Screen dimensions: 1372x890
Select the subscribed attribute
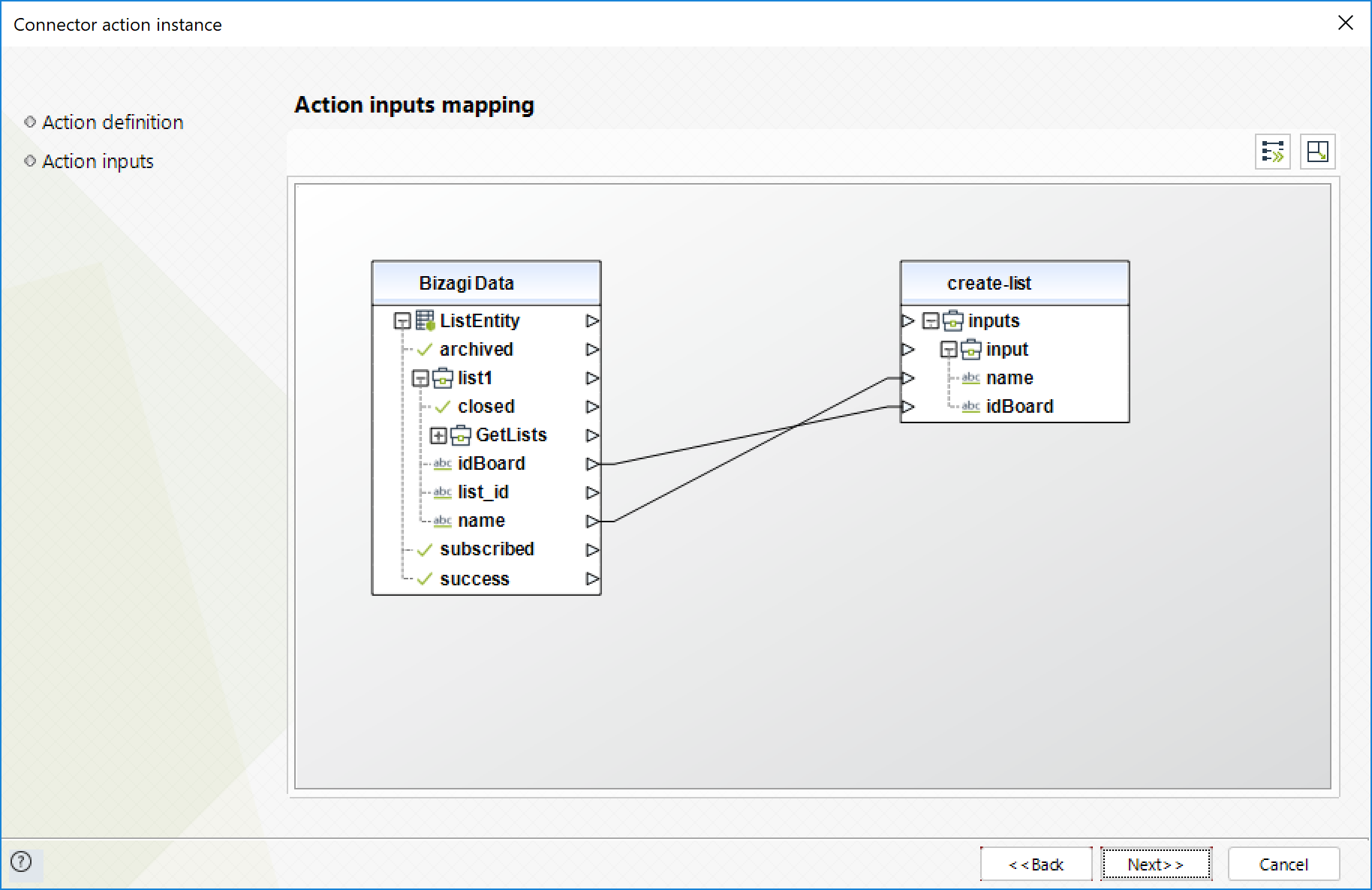point(487,549)
